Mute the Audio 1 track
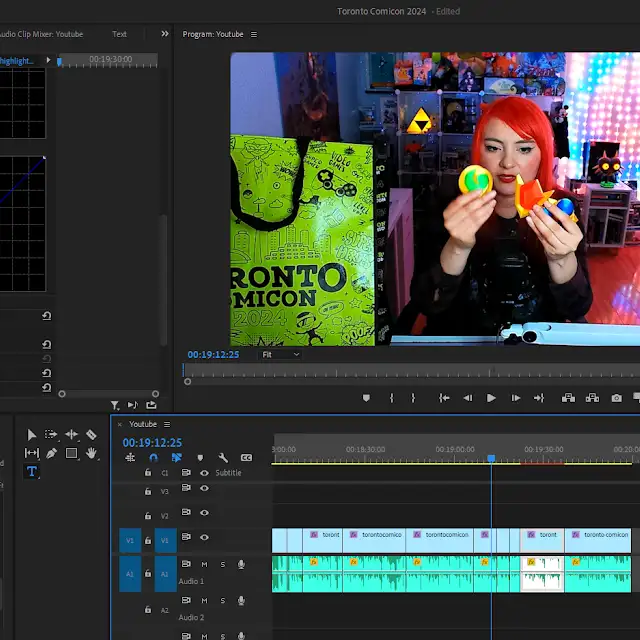 (204, 564)
